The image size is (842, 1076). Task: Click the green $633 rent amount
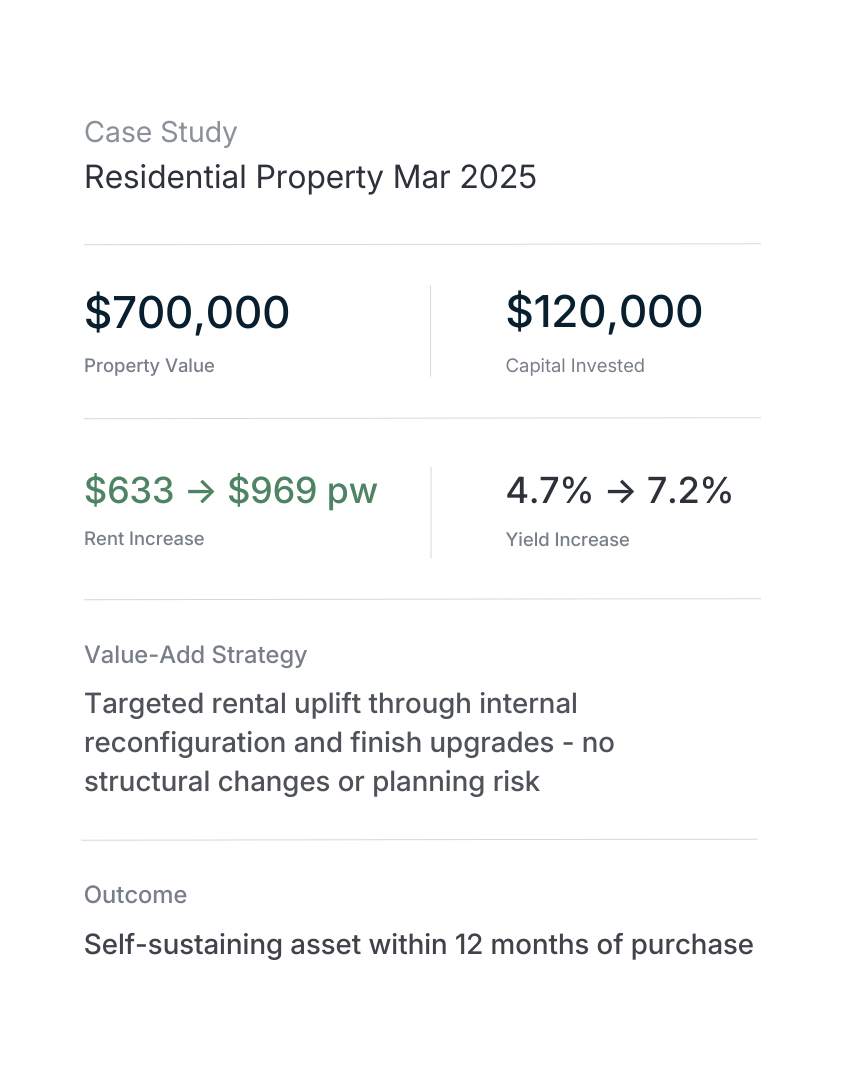[x=129, y=491]
